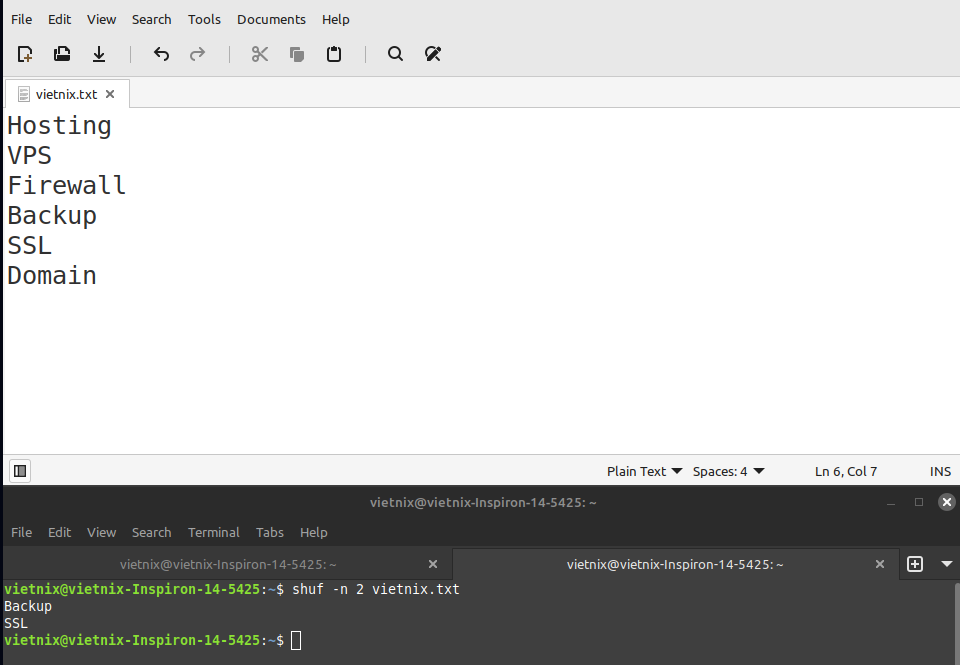Open the Terminal menu
The width and height of the screenshot is (960, 665).
214,533
